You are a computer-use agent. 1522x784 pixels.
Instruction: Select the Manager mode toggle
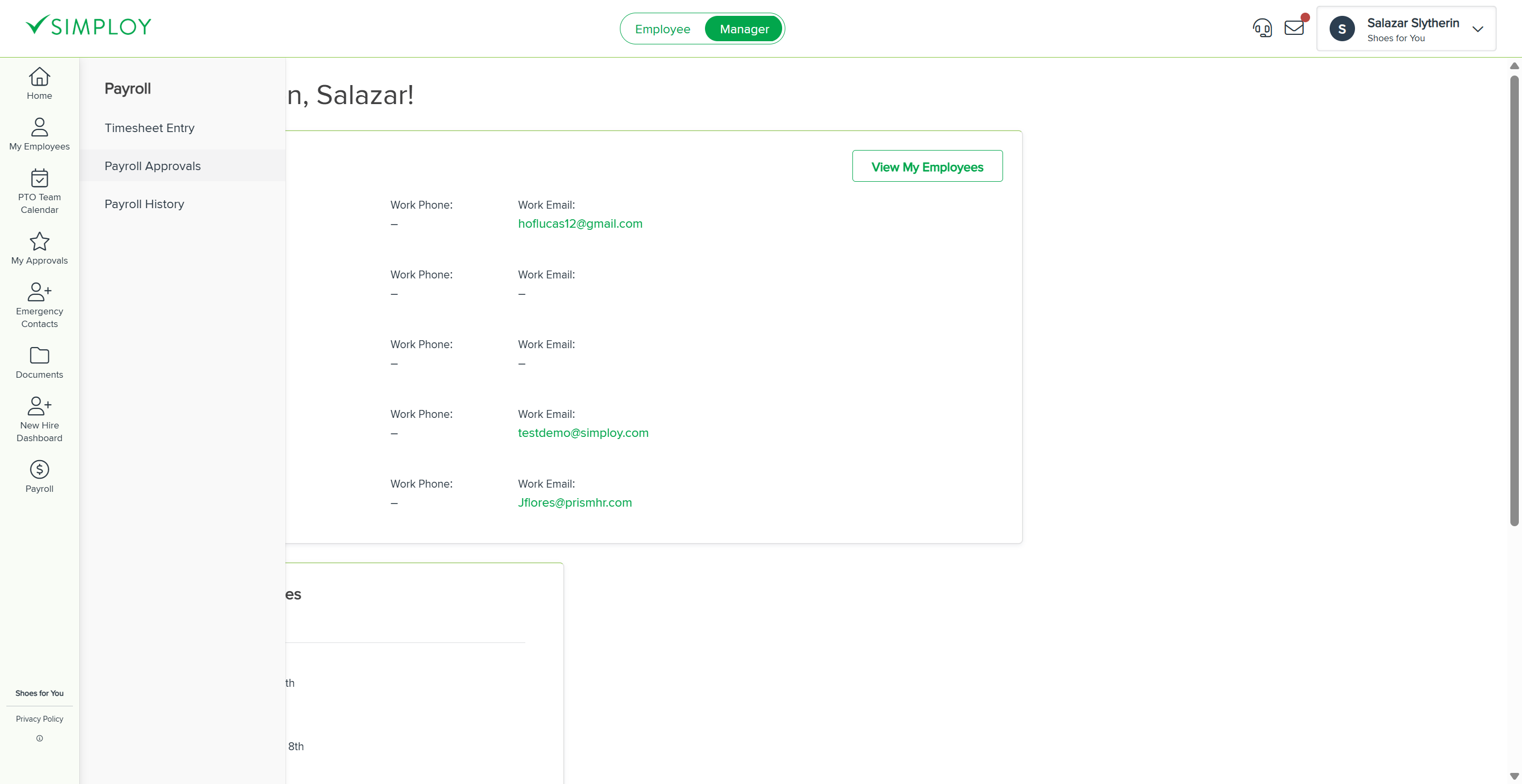(743, 29)
